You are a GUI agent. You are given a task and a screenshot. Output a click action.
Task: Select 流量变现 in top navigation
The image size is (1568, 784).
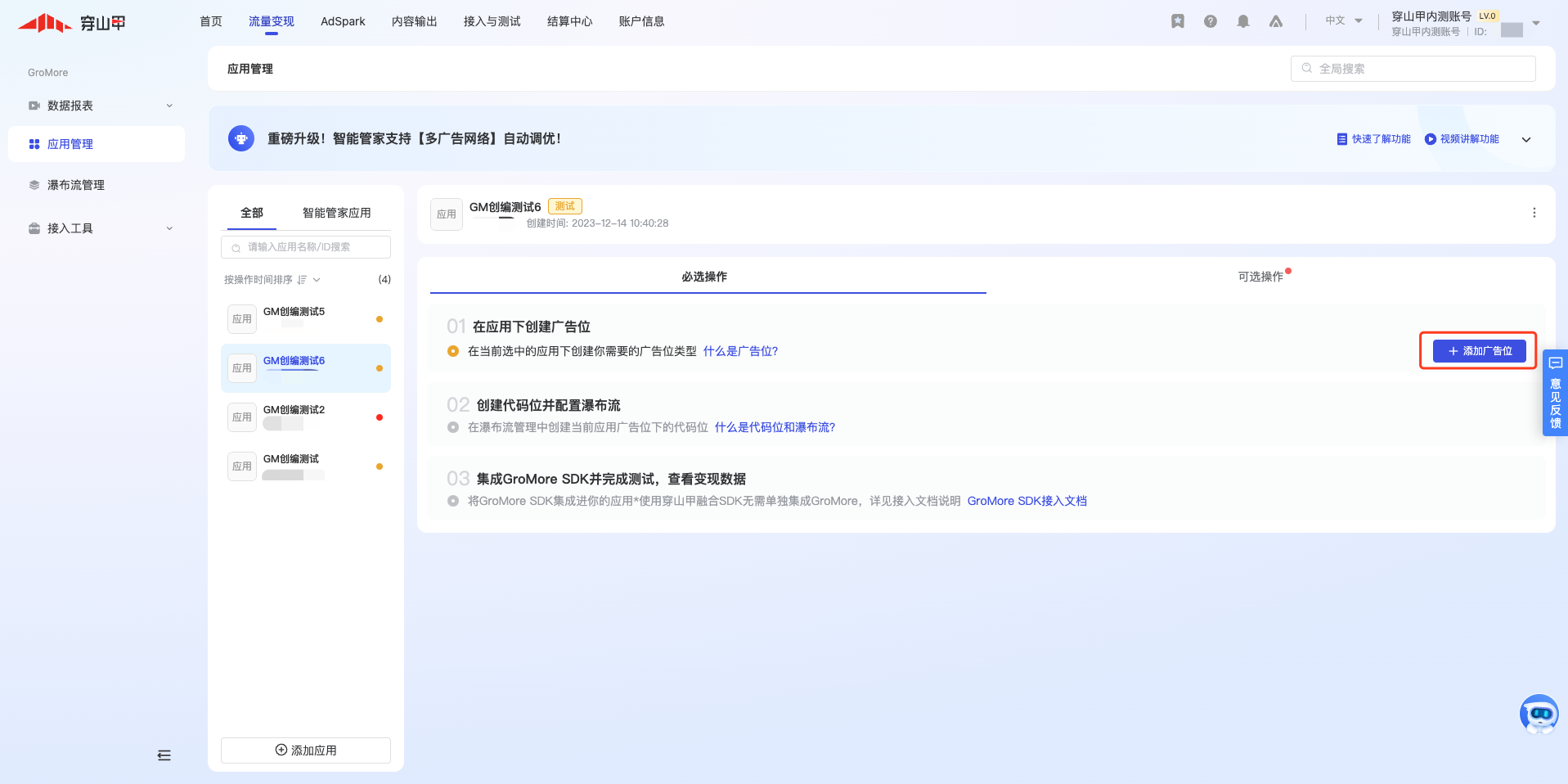pos(272,21)
